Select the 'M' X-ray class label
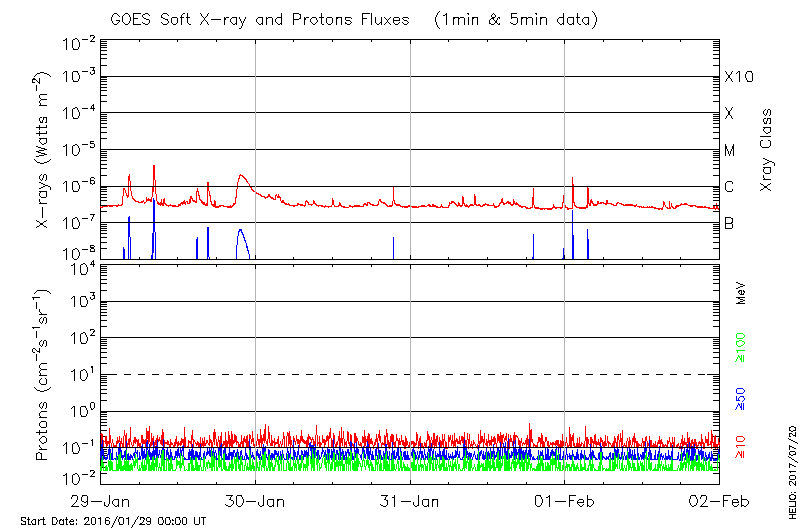This screenshot has width=800, height=530. (730, 150)
